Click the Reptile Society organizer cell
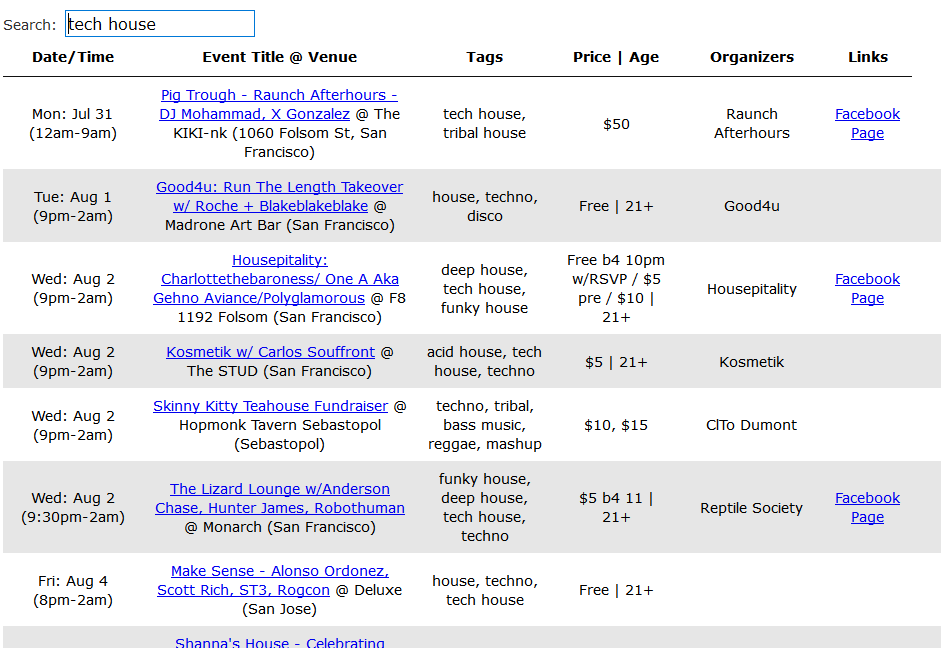The height and width of the screenshot is (648, 941). point(751,508)
